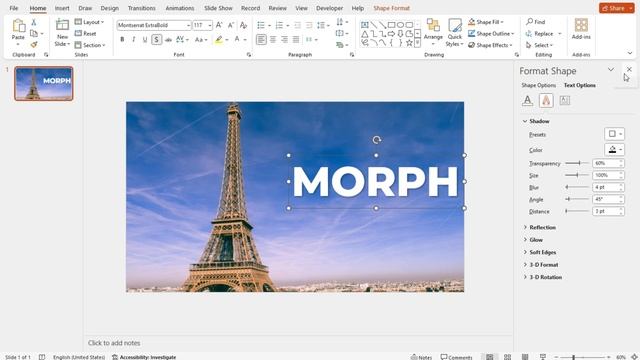Image resolution: width=640 pixels, height=360 pixels.
Task: Click the Add-ins icon
Action: (581, 25)
